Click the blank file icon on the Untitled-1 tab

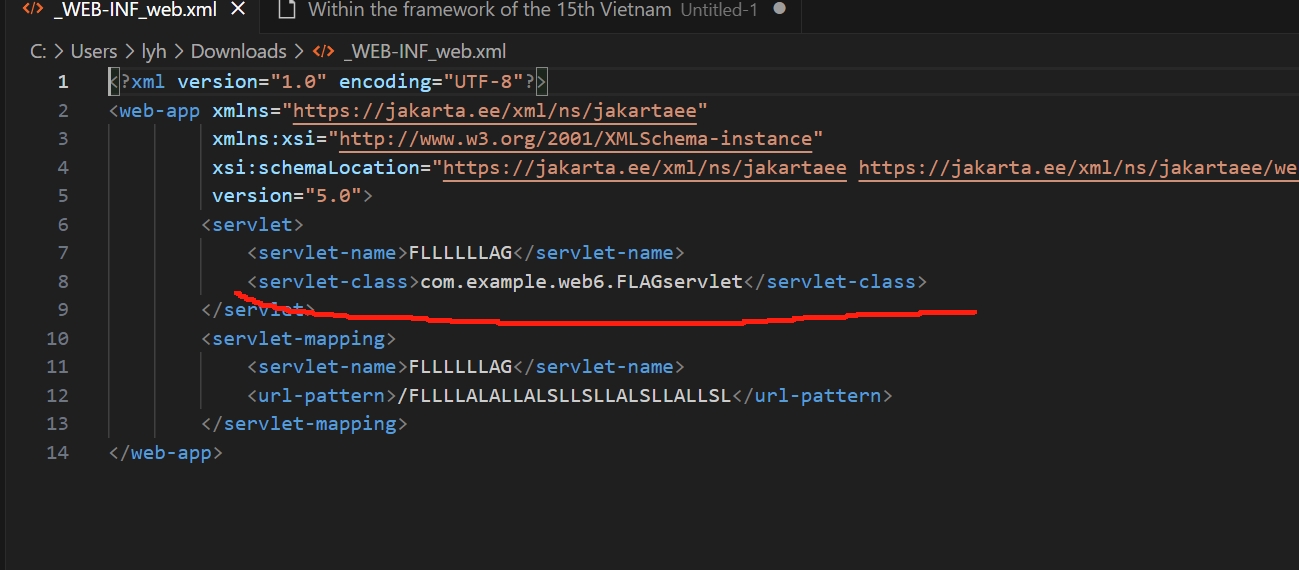pyautogui.click(x=287, y=11)
